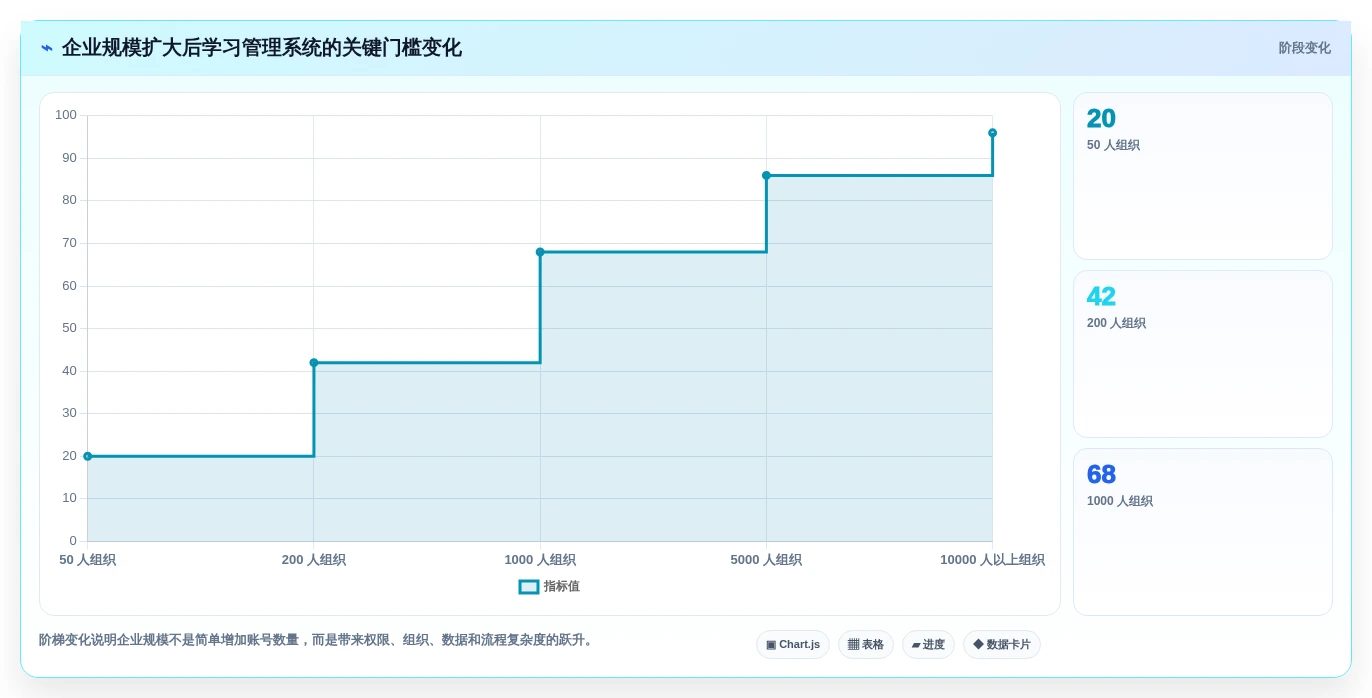
Task: Click the chart title 企业规模扩大后学习管理系统的关键门槛变化
Action: (x=262, y=48)
